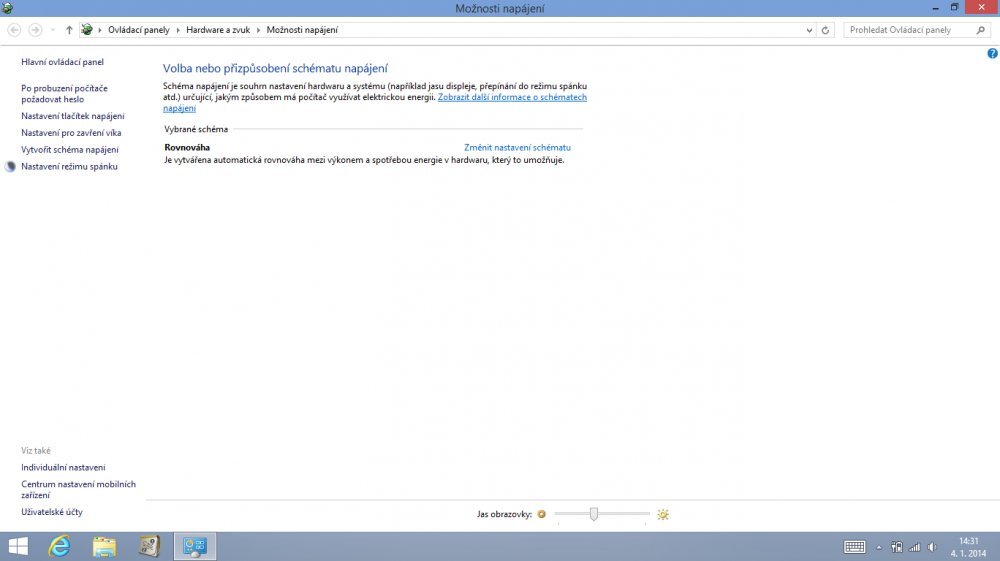Viewport: 1000px width, 561px height.
Task: Click the Up one level arrow
Action: coord(69,30)
